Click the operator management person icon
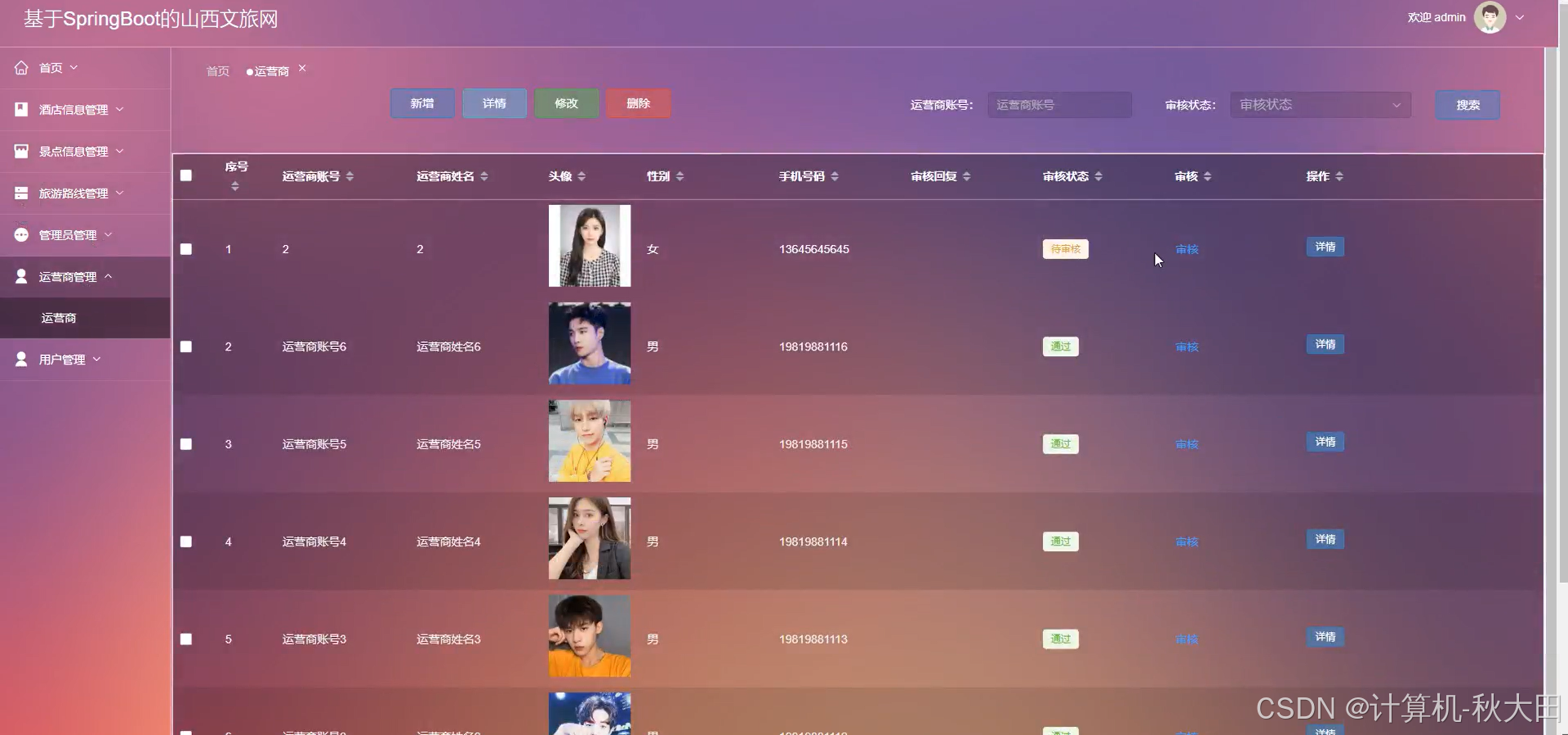 coord(21,276)
